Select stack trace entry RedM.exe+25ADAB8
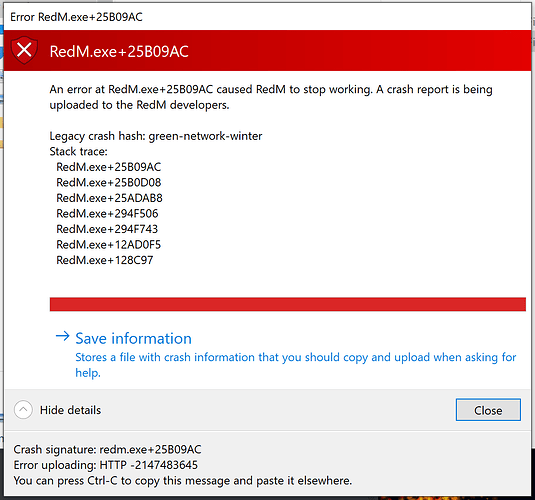The image size is (535, 500). tap(109, 198)
